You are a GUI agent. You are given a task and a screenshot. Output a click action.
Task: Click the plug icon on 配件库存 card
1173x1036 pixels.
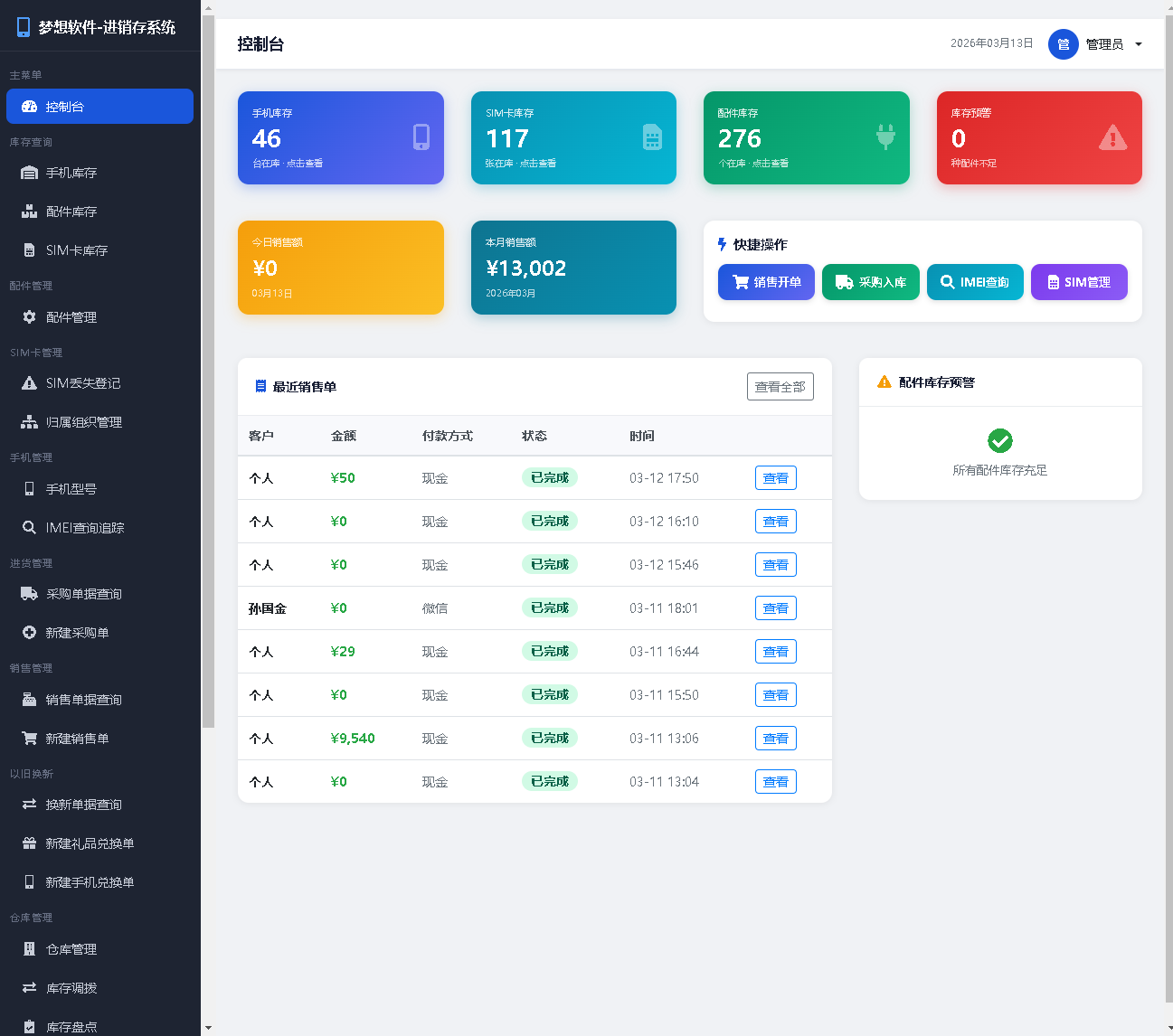coord(885,137)
